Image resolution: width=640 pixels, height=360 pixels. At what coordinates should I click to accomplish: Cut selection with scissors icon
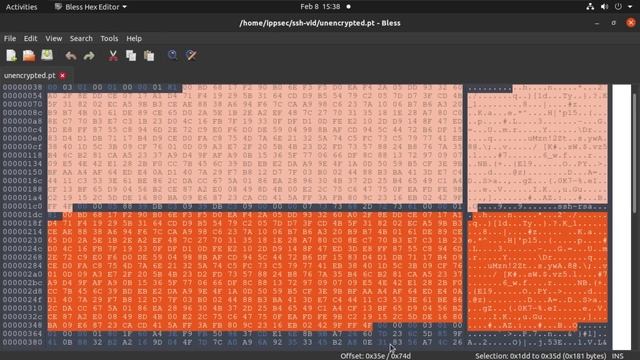[113, 56]
